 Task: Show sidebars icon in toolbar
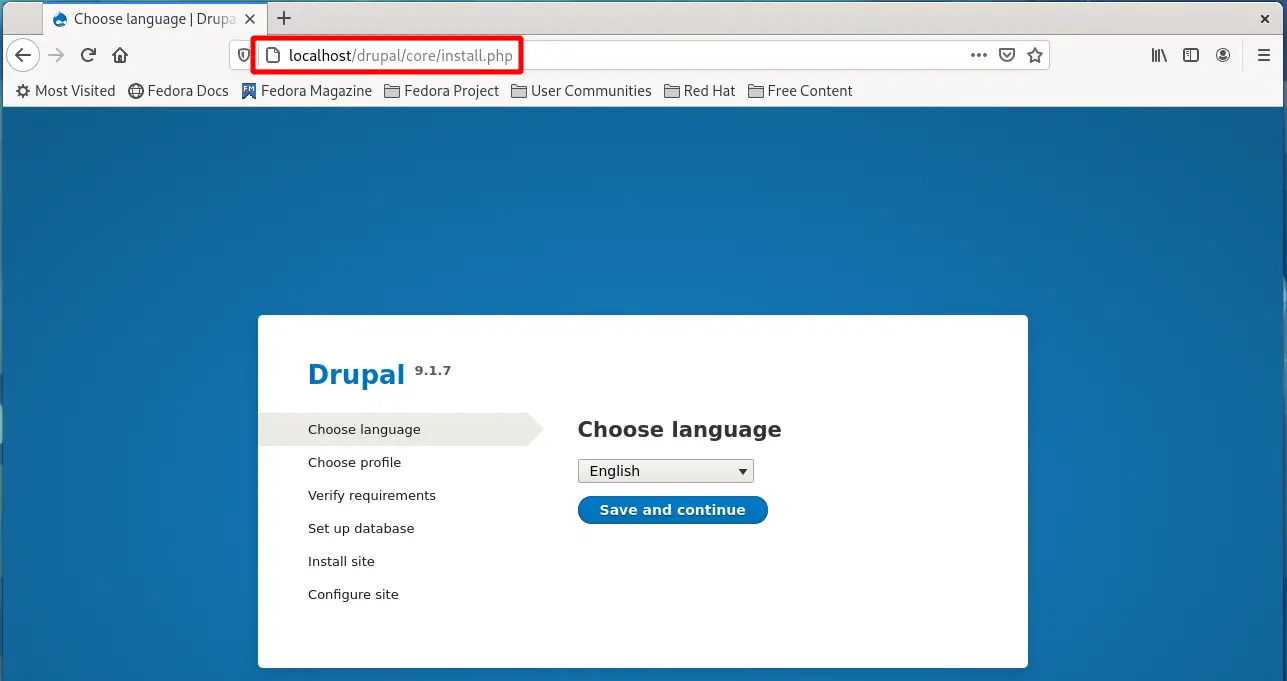coord(1191,55)
